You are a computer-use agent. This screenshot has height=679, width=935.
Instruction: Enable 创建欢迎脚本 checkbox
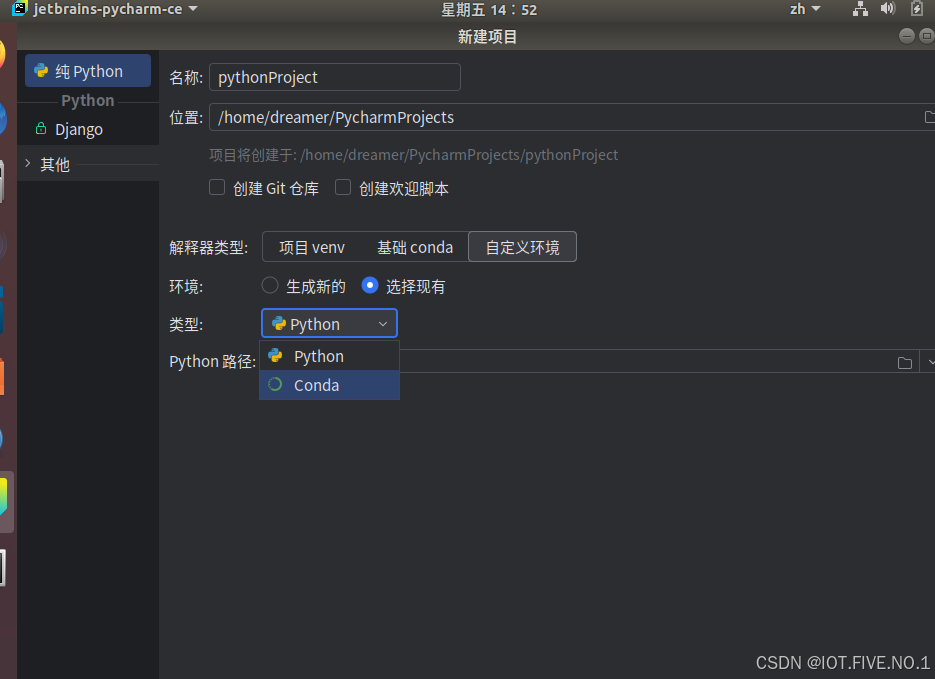(x=343, y=188)
